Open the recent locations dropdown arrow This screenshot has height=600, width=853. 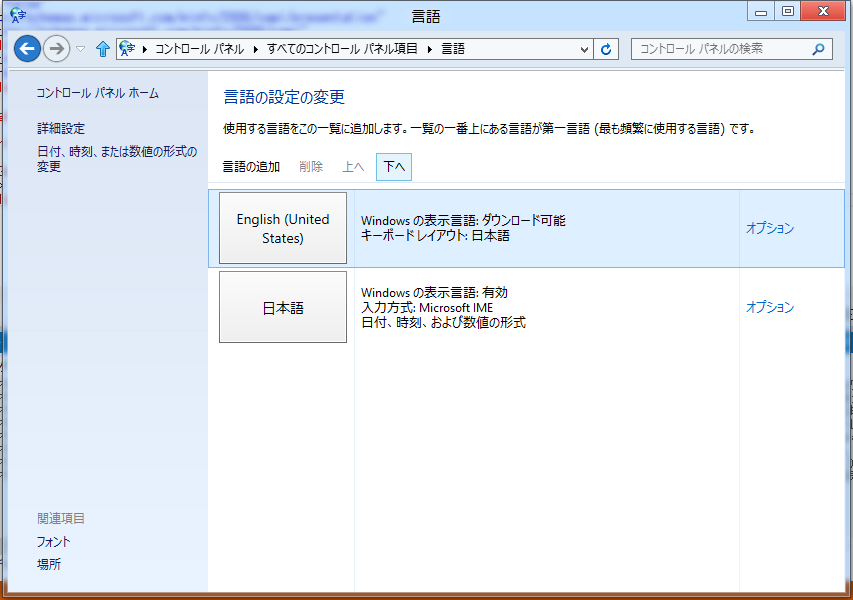coord(81,49)
